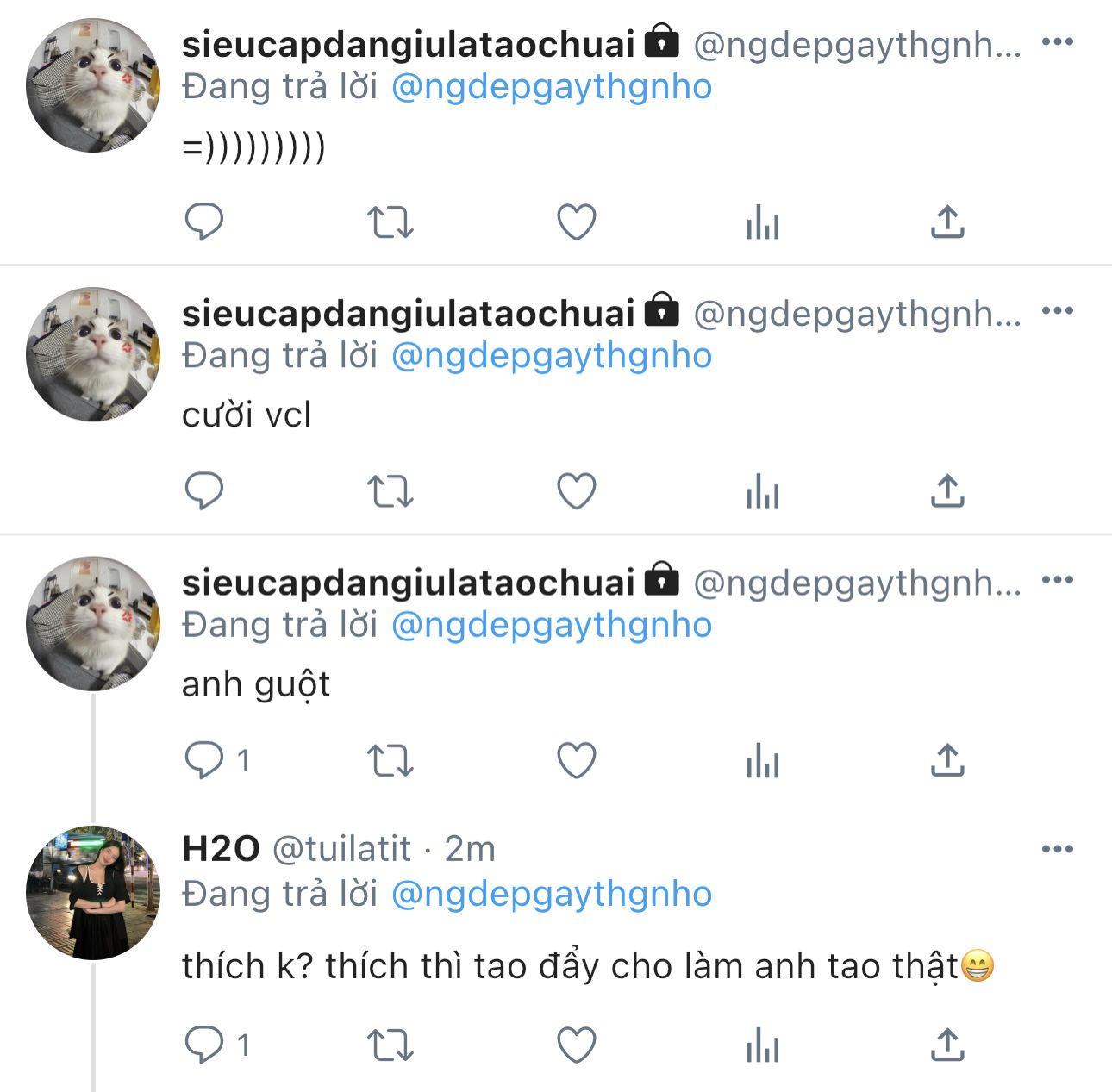This screenshot has width=1112, height=1092.
Task: Share the H2O reply tweet
Action: pyautogui.click(x=947, y=1045)
